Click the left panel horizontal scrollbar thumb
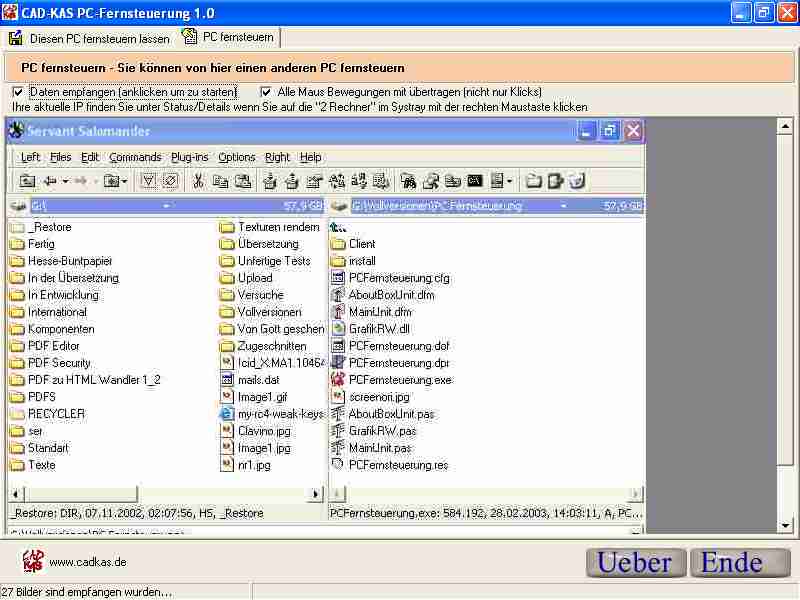This screenshot has height=600, width=800. (x=81, y=493)
